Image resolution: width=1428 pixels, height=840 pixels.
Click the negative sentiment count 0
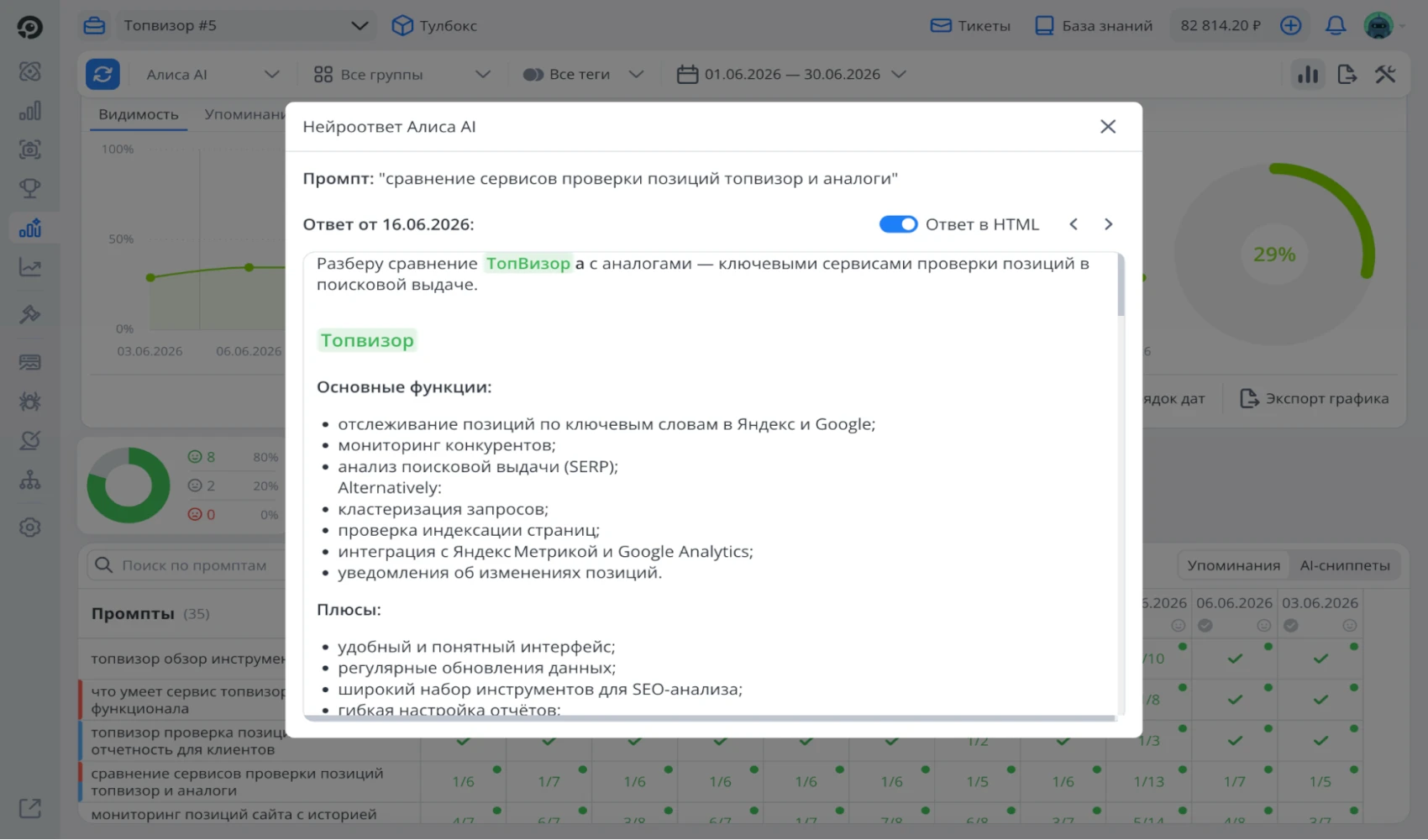click(202, 514)
